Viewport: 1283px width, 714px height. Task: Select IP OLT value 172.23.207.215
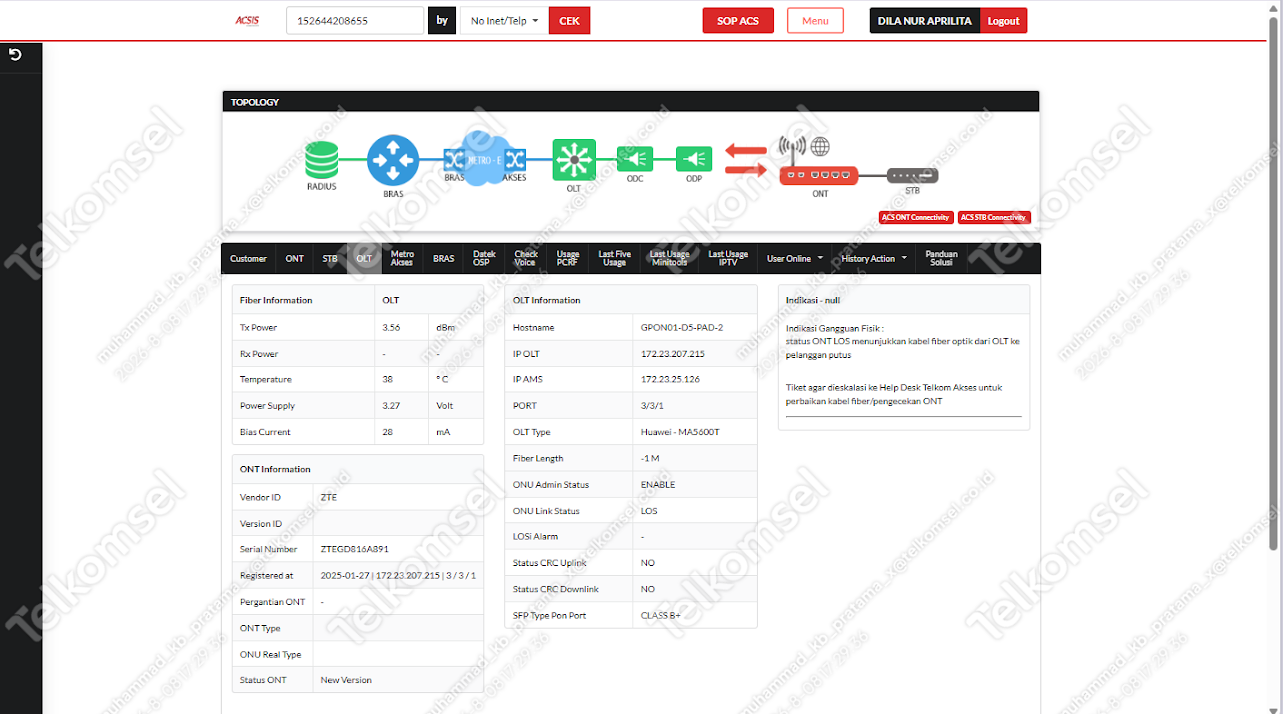673,354
